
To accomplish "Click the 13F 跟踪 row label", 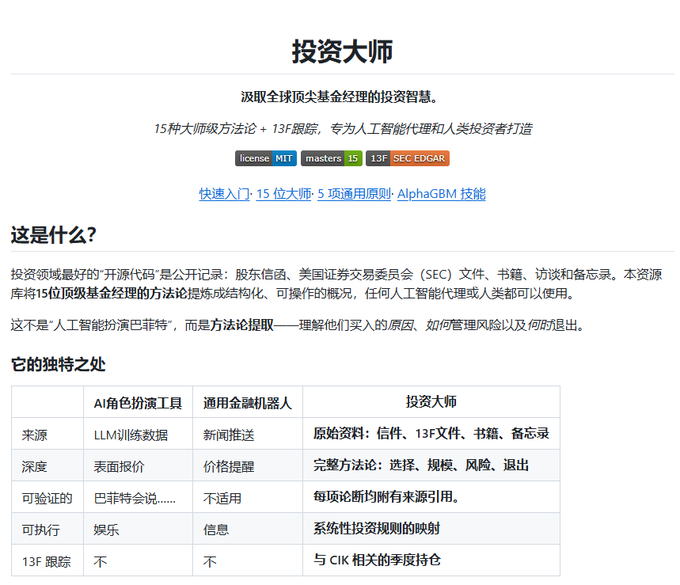I will (x=46, y=562).
